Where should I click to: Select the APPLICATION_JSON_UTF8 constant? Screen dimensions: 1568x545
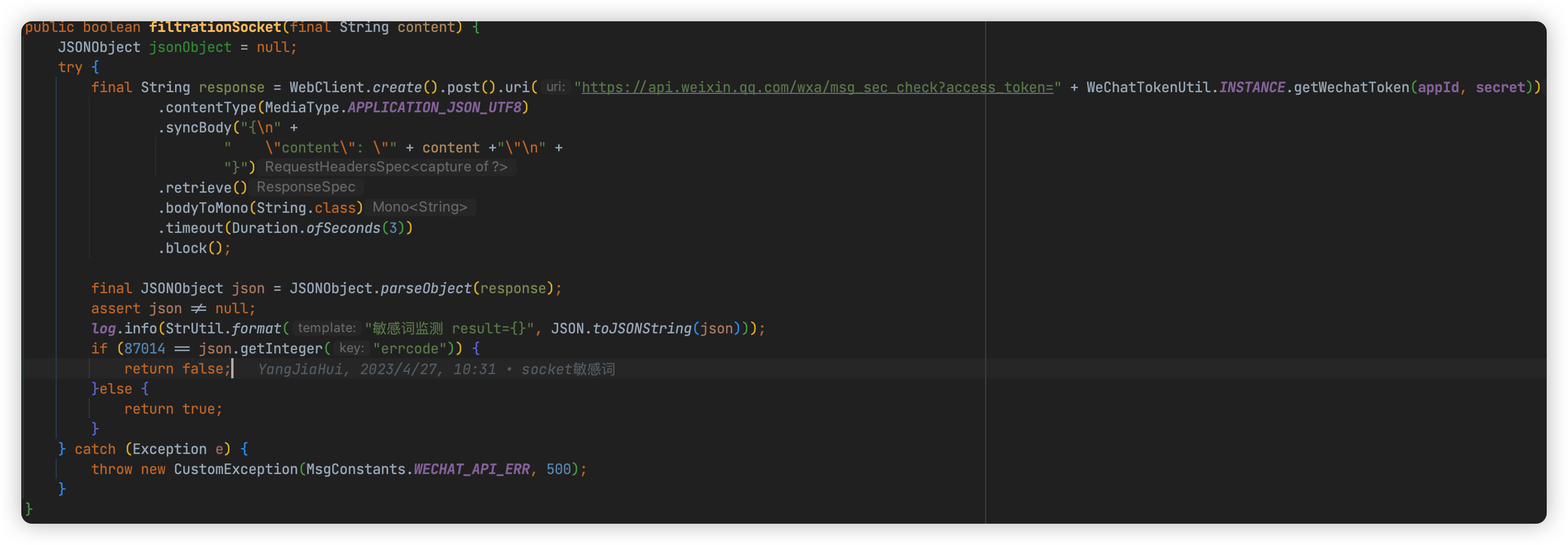tap(434, 108)
